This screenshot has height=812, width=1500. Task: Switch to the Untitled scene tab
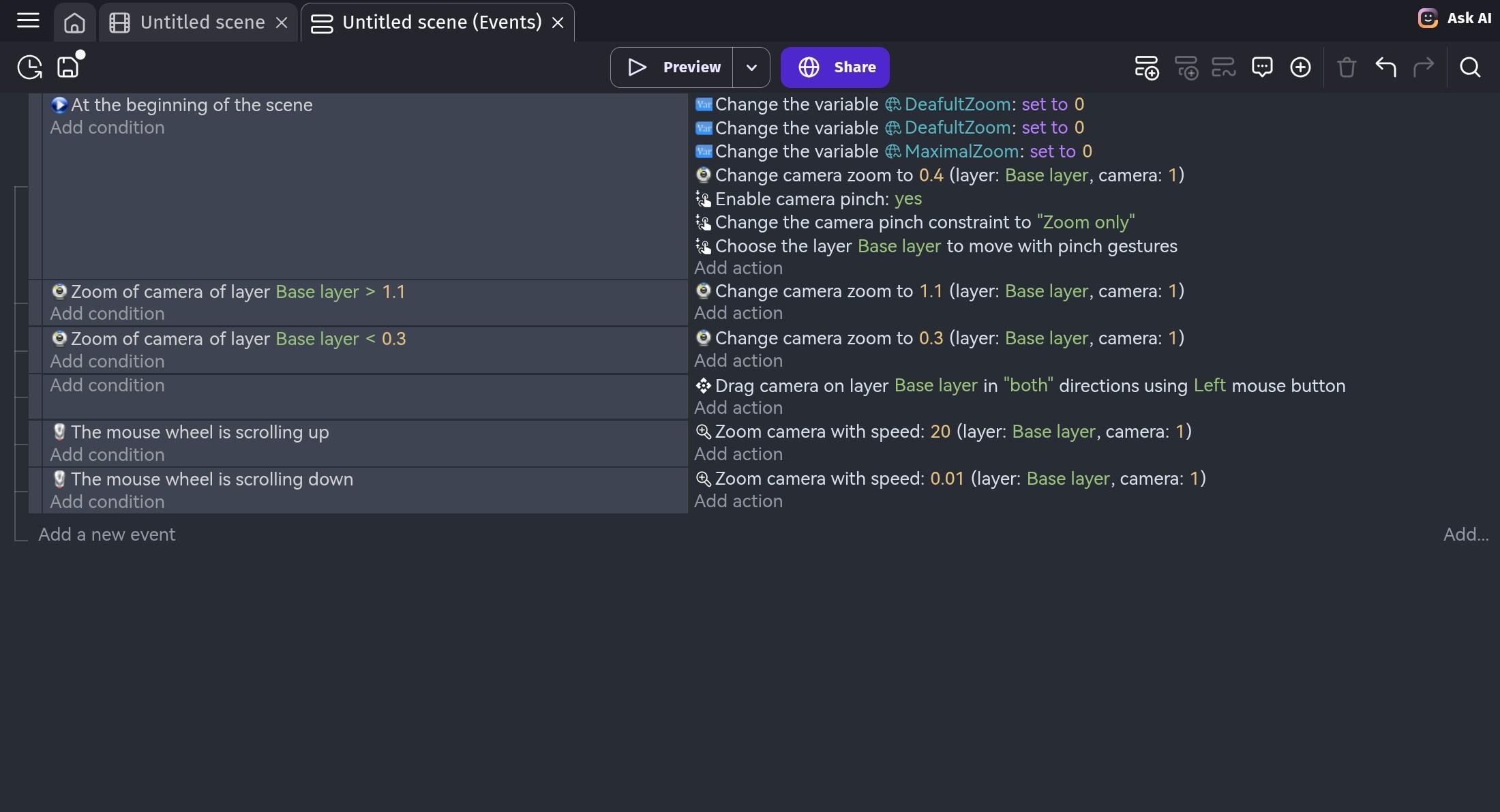pos(202,22)
